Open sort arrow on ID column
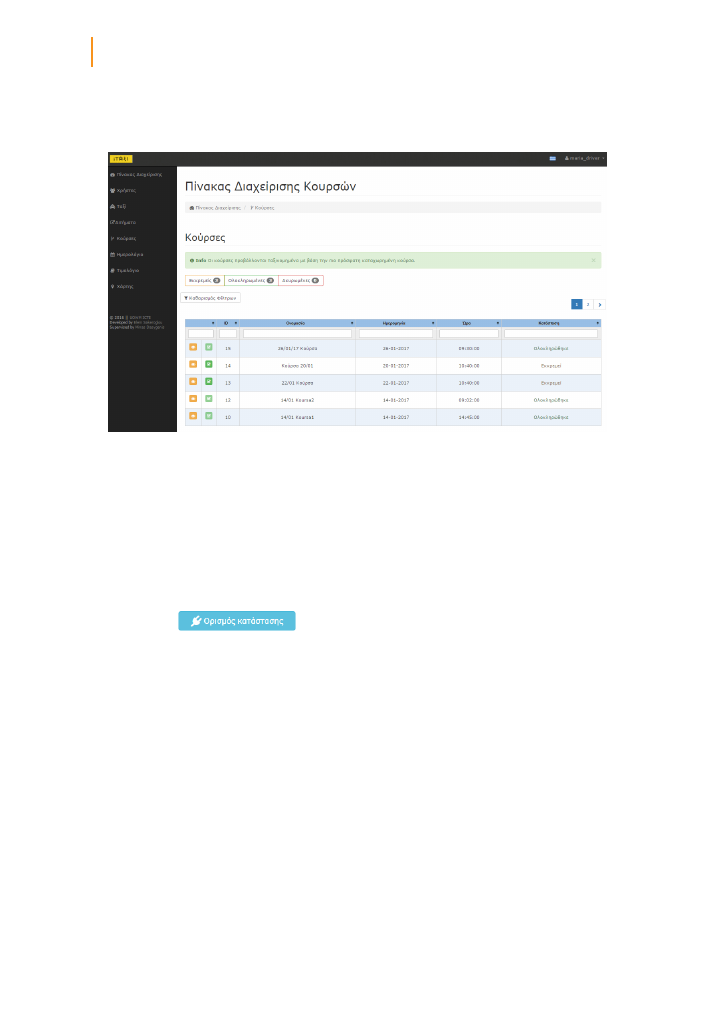Viewport: 714px width, 1010px height. [236, 323]
